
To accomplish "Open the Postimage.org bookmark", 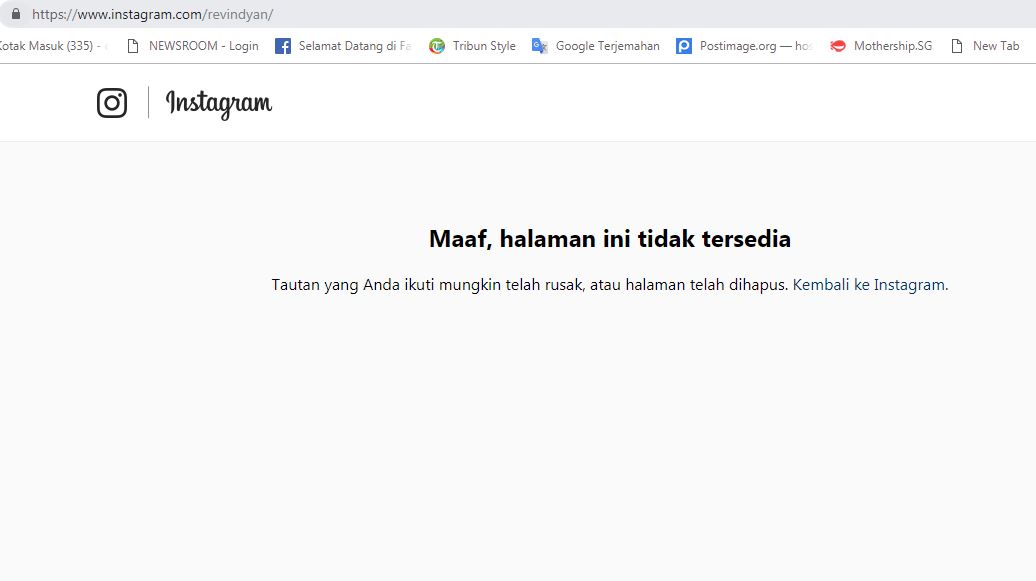I will click(x=744, y=46).
